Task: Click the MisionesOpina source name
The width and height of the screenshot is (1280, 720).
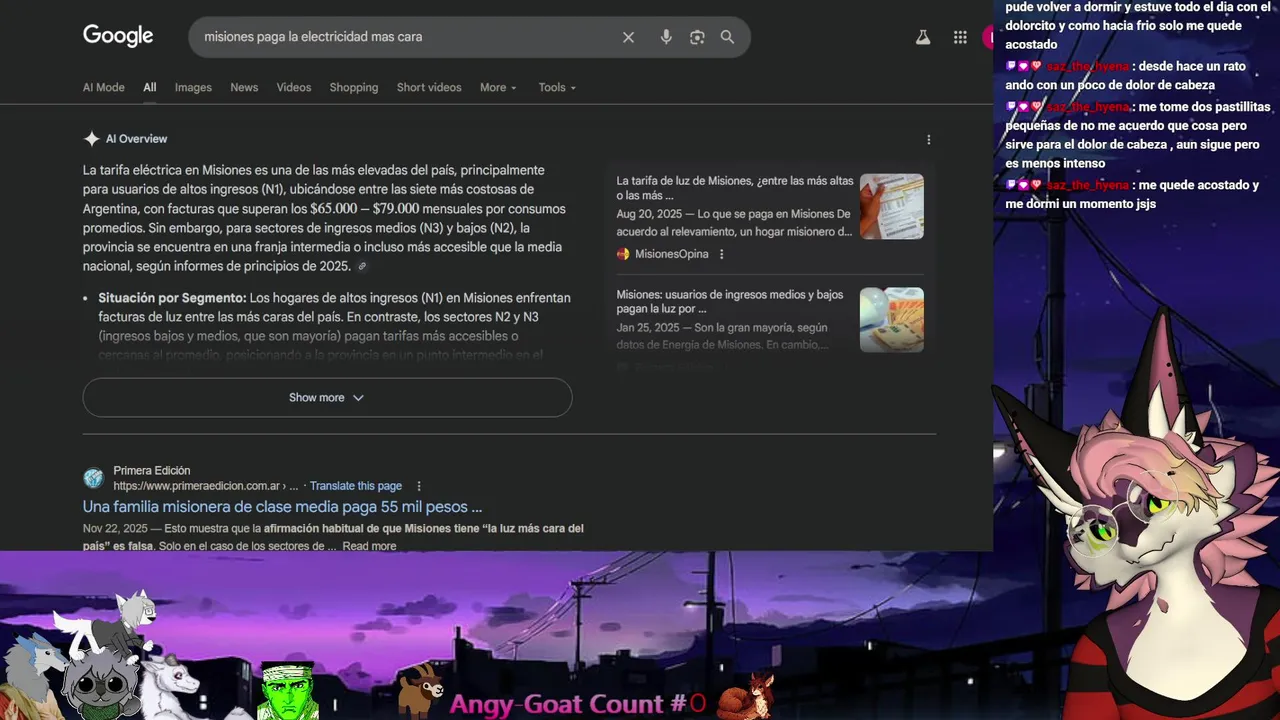Action: coord(671,254)
